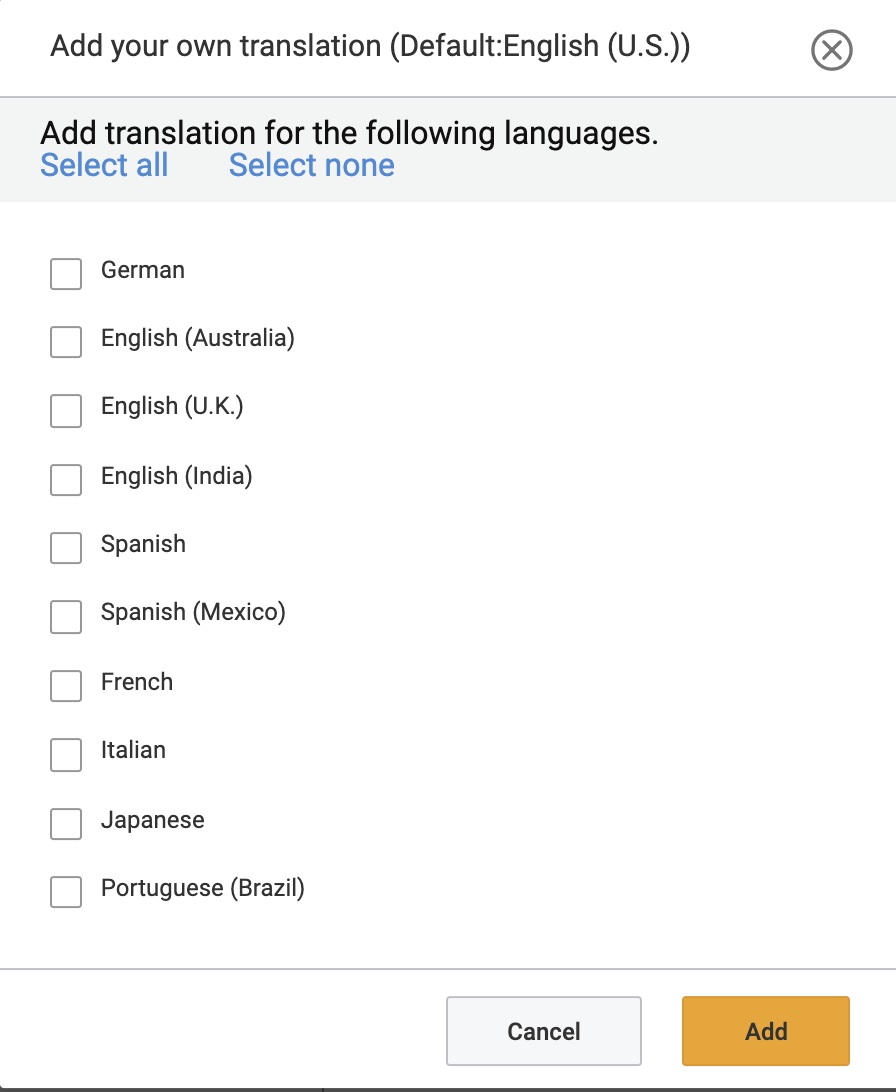Enable the French checkbox
Screen dimensions: 896x1092
[66, 686]
